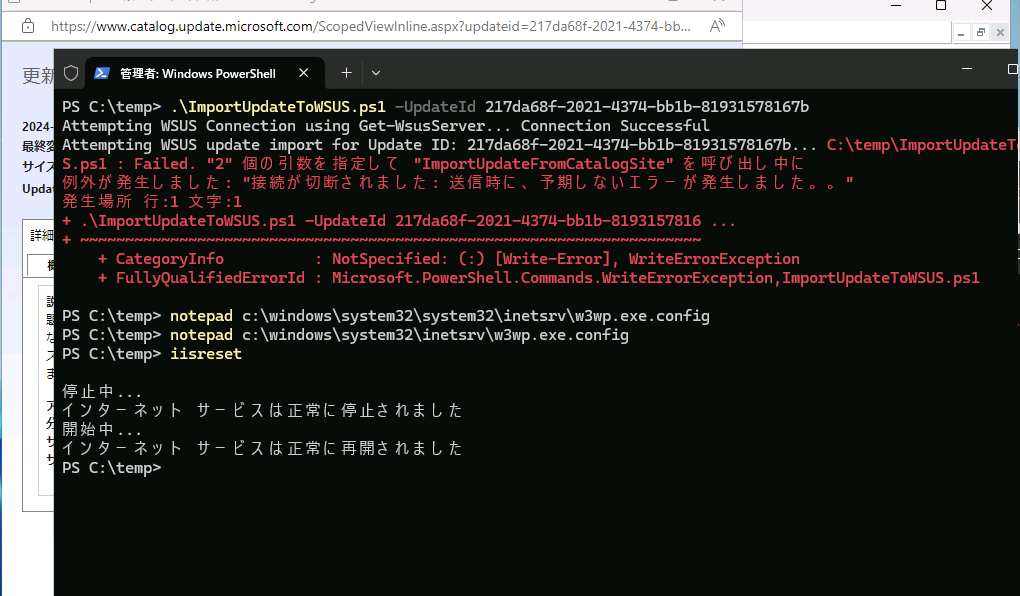This screenshot has height=596, width=1020.
Task: Click the restore icon on the inline update frame
Action: (x=982, y=32)
